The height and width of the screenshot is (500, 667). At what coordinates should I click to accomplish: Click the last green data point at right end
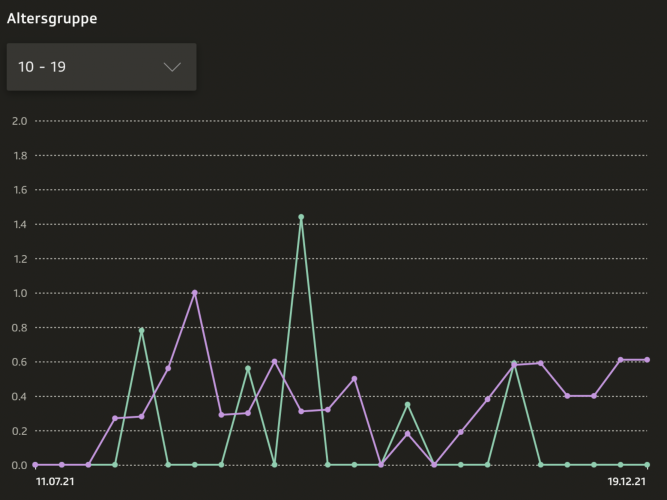click(647, 465)
